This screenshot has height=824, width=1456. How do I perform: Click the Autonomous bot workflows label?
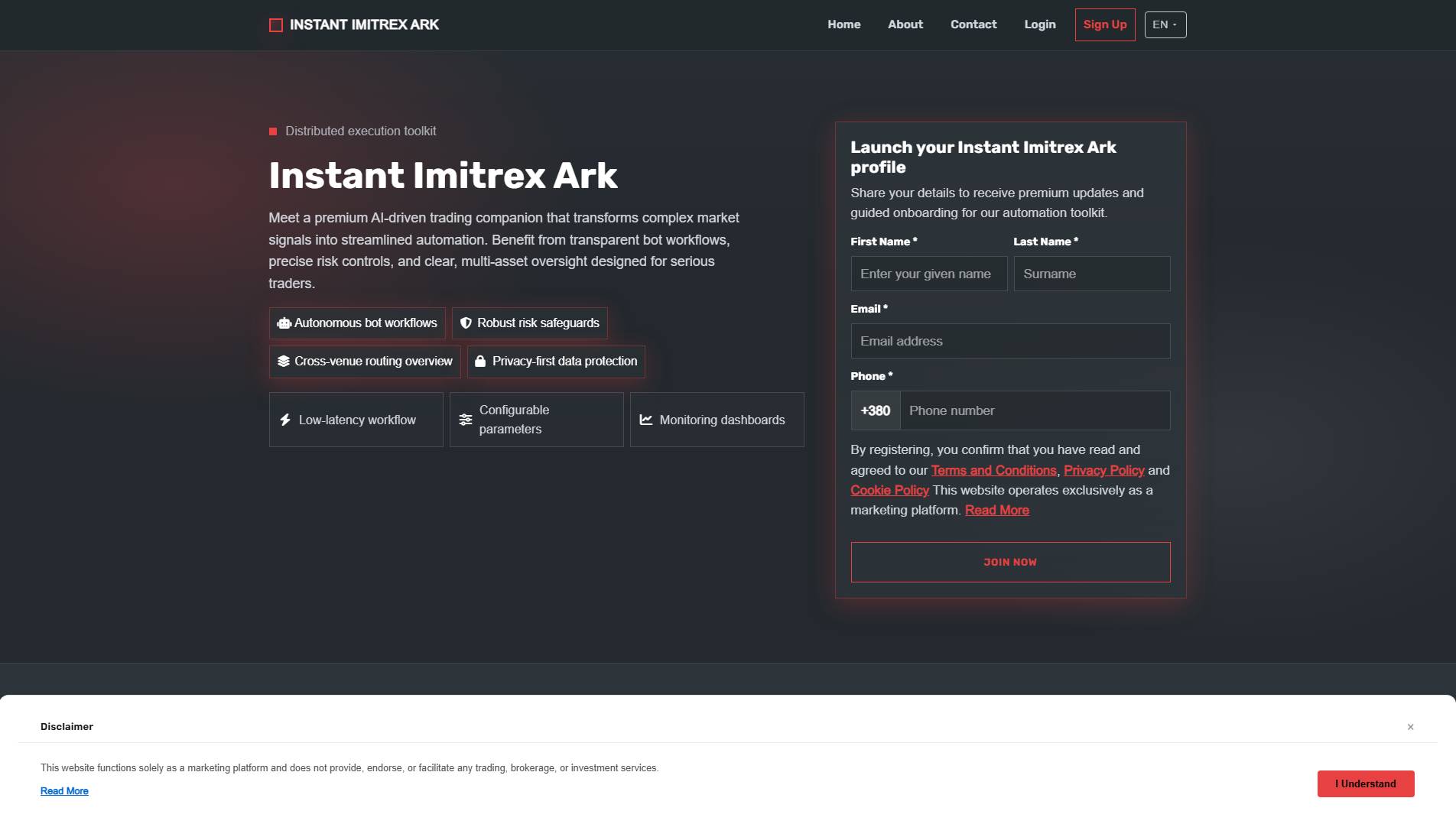coord(366,323)
